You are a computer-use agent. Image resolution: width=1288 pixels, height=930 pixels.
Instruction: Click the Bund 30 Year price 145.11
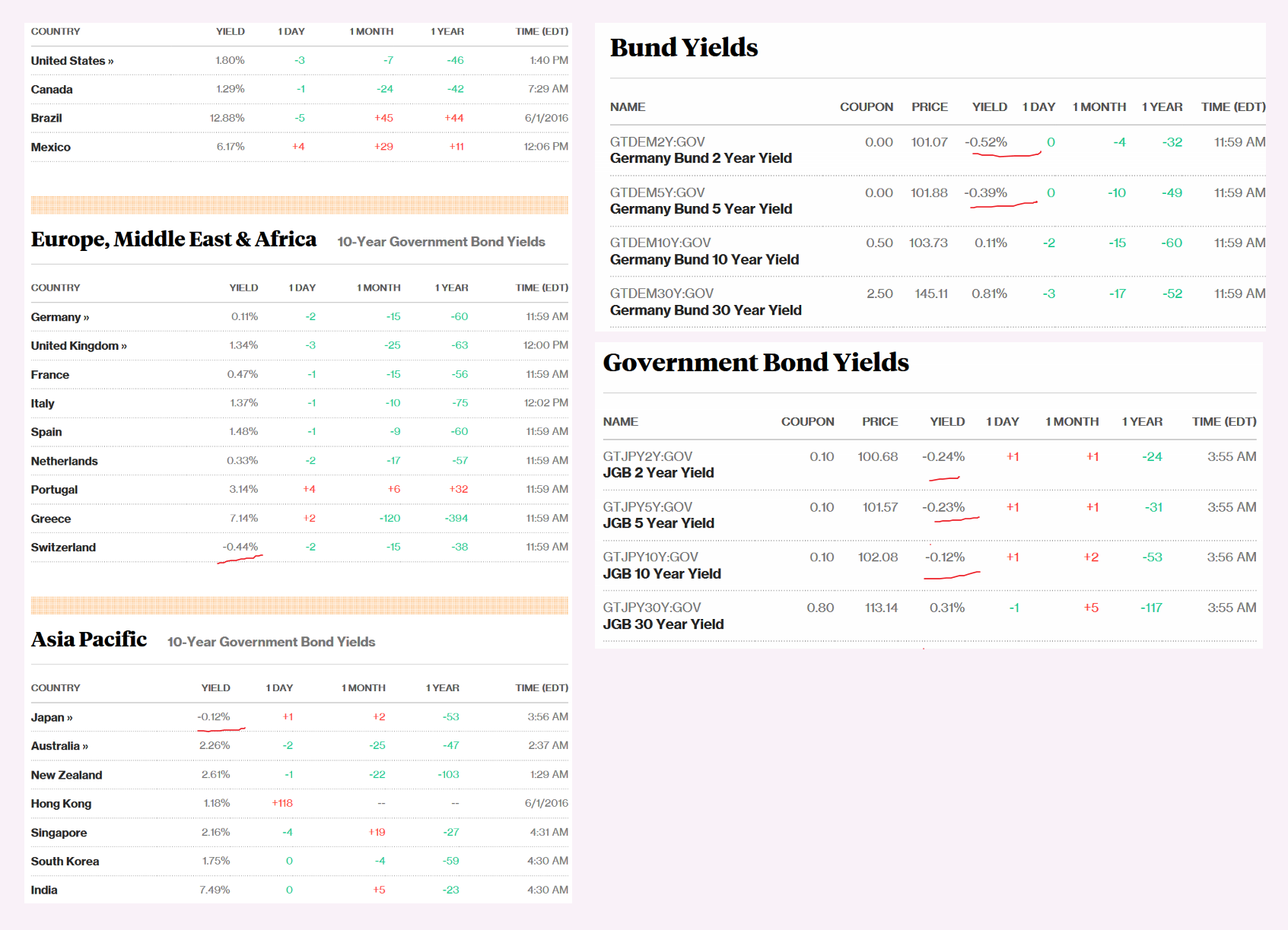coord(931,293)
